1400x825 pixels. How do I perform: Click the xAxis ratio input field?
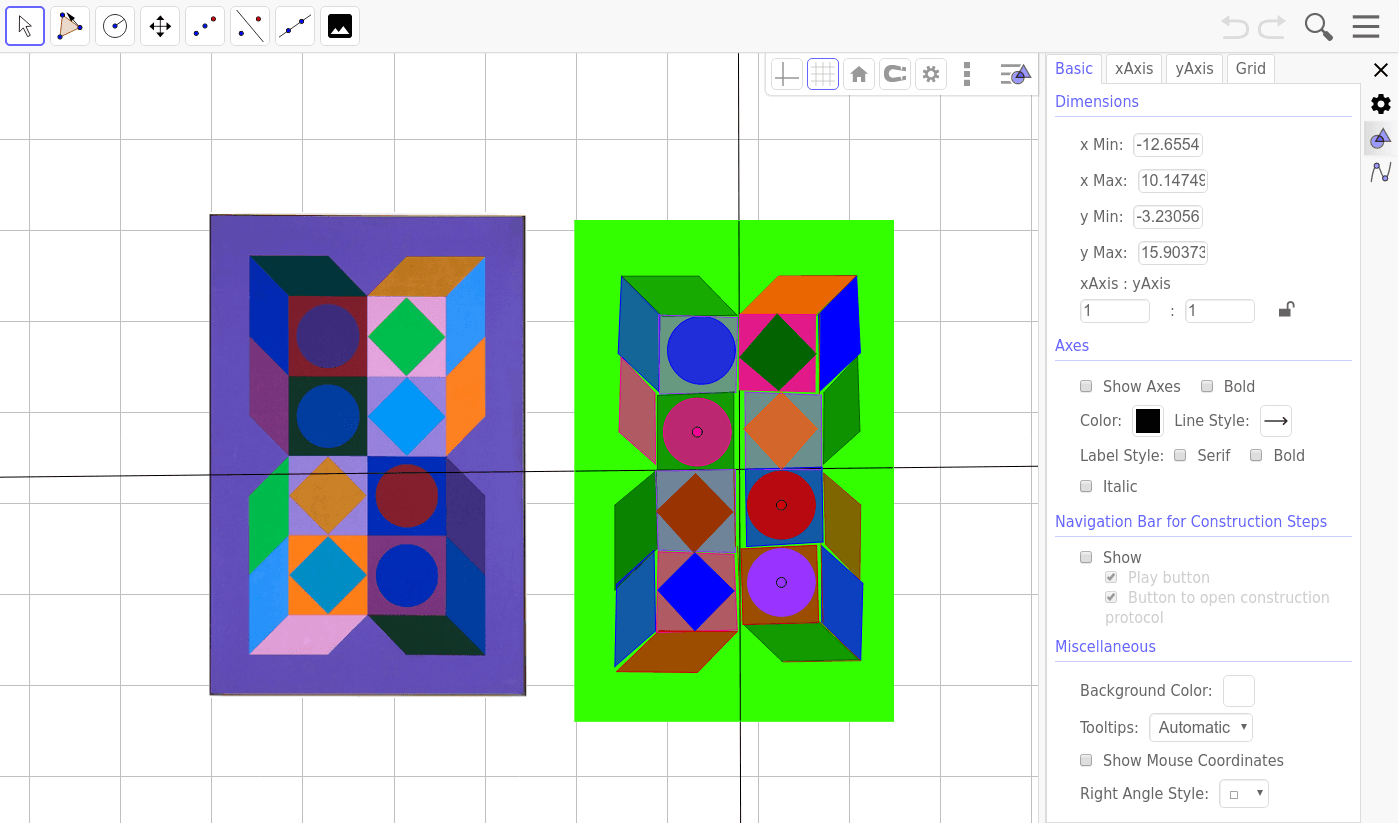click(1115, 311)
